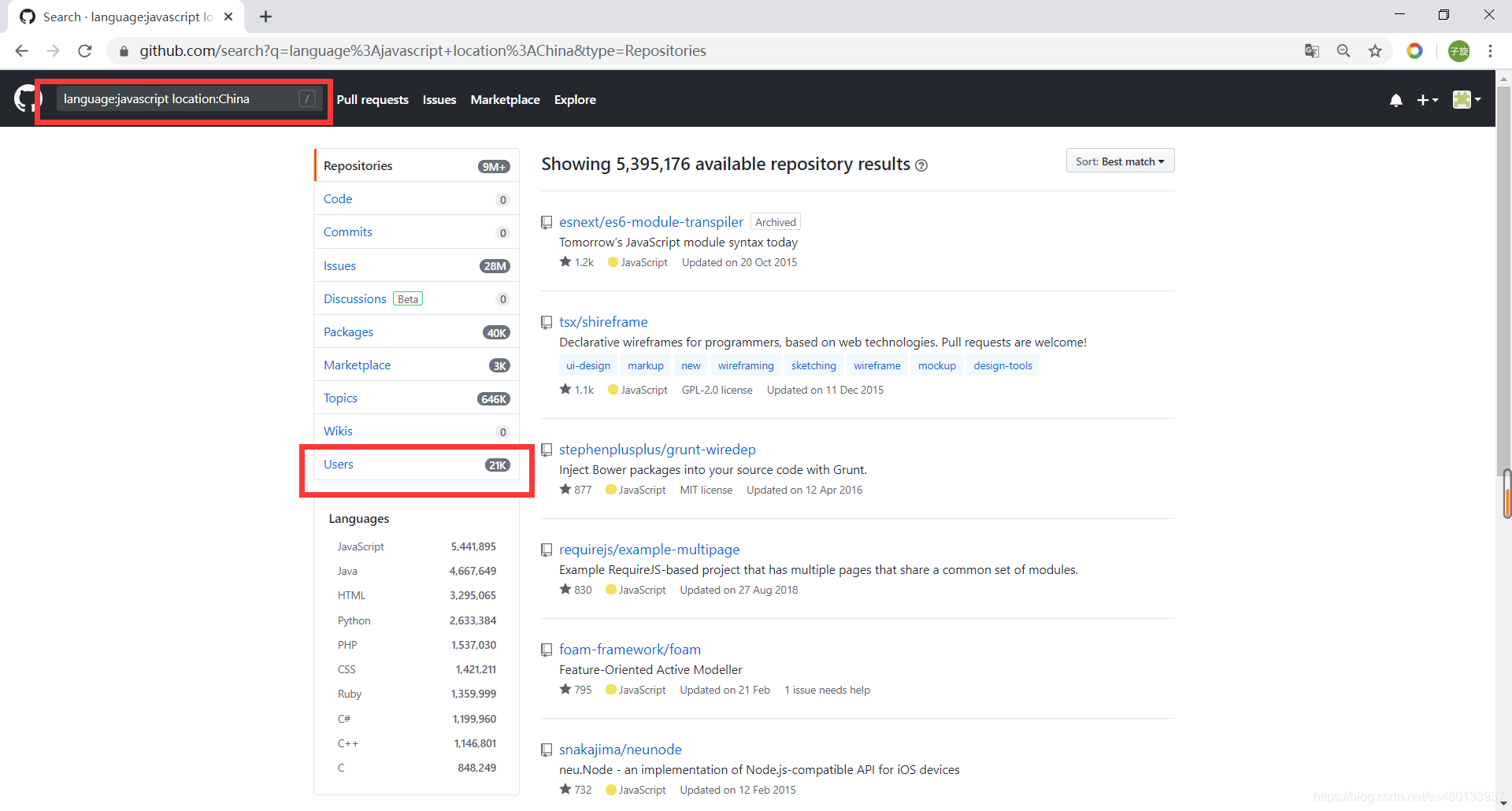Click the zoom magnifier icon in address bar

pyautogui.click(x=1343, y=51)
